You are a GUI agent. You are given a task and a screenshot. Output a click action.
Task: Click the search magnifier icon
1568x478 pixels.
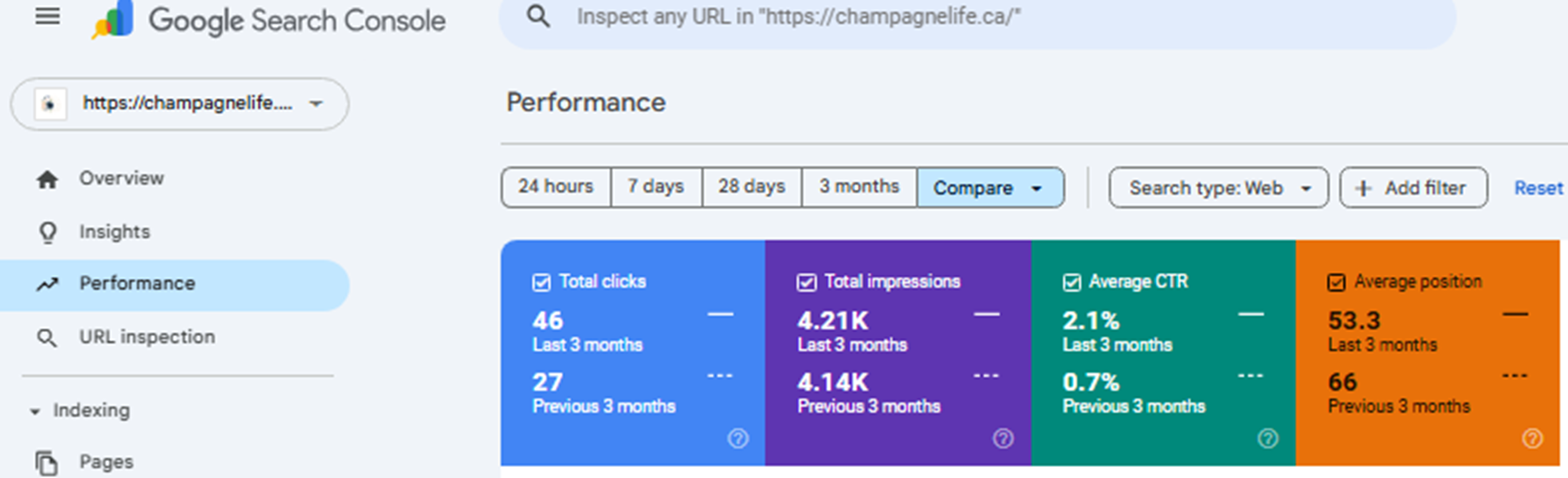coord(539,16)
